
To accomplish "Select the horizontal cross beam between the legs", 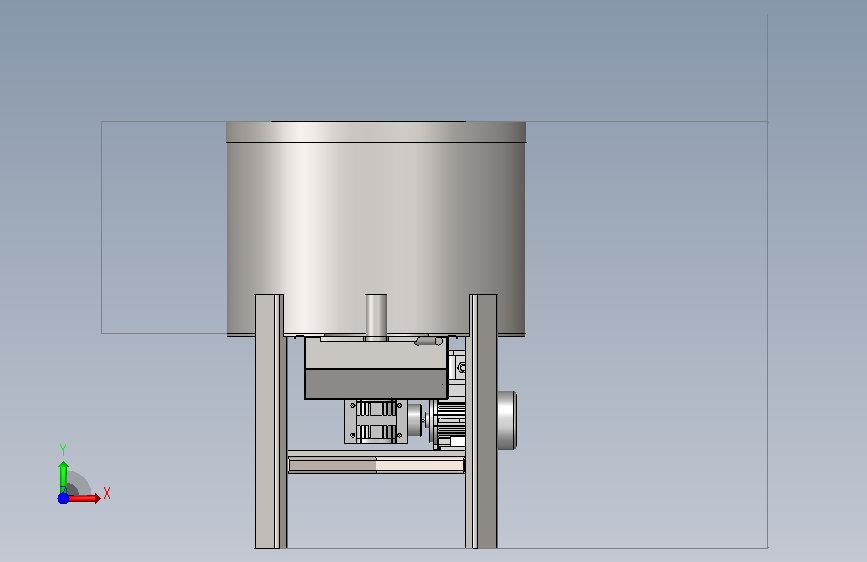I will 376,462.
